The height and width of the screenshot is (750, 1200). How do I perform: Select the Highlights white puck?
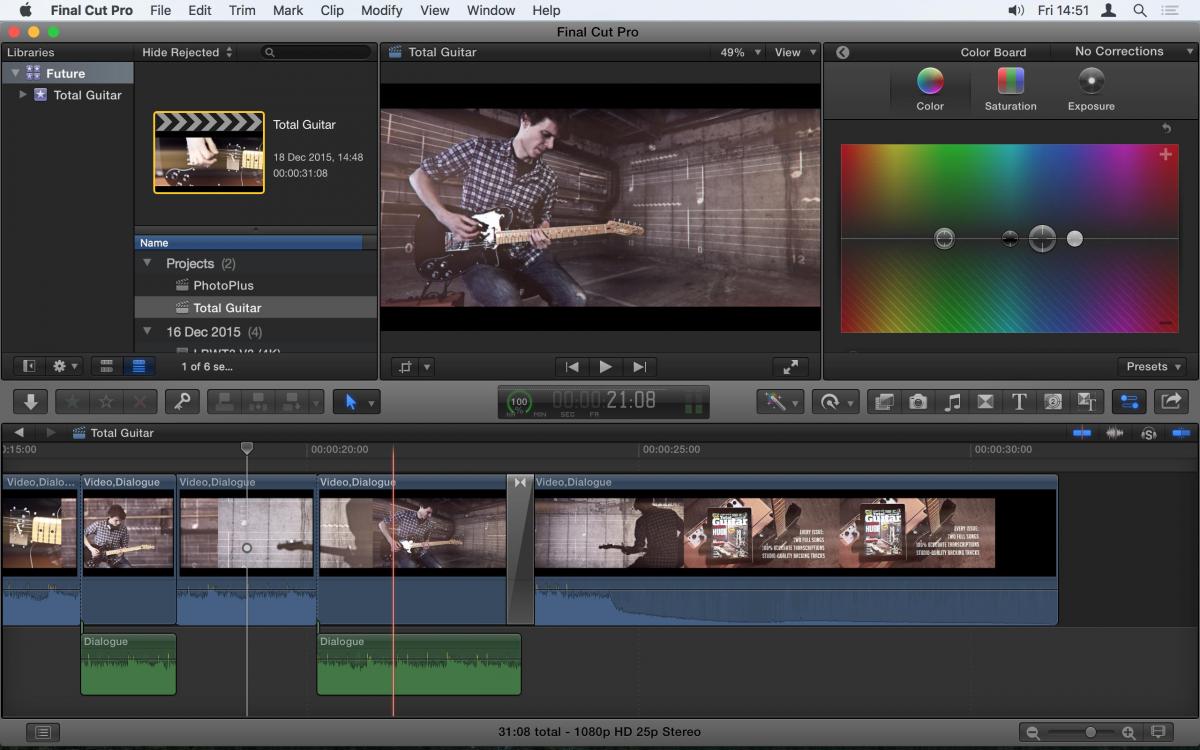(x=1075, y=238)
